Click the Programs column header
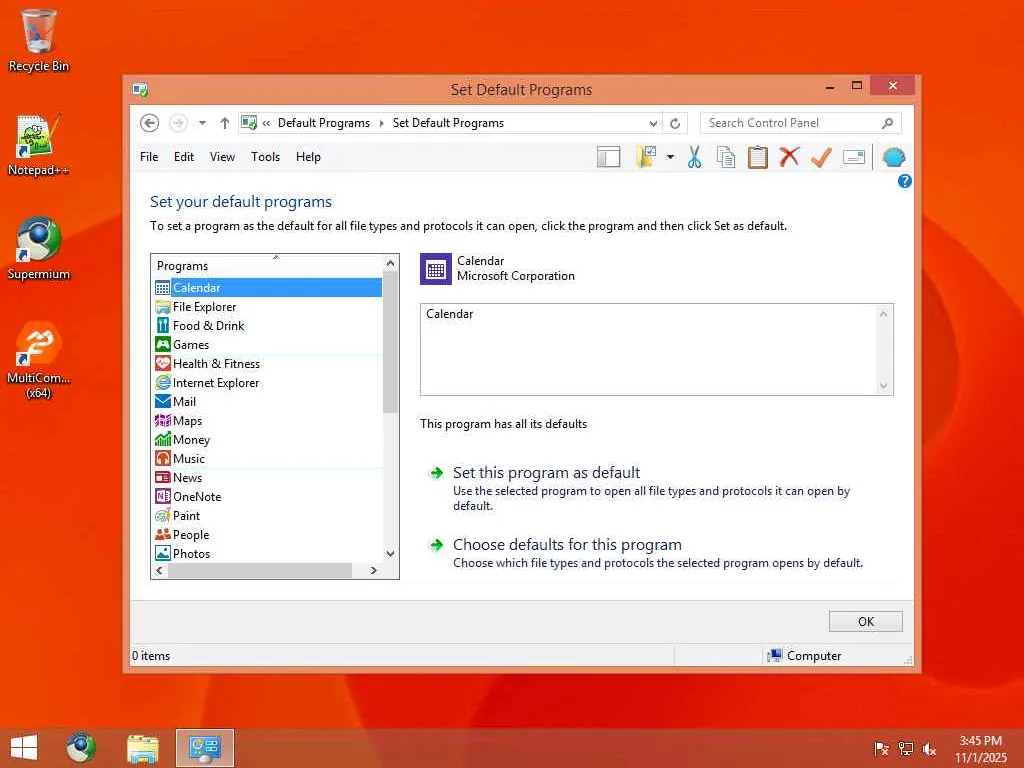 coord(267,266)
